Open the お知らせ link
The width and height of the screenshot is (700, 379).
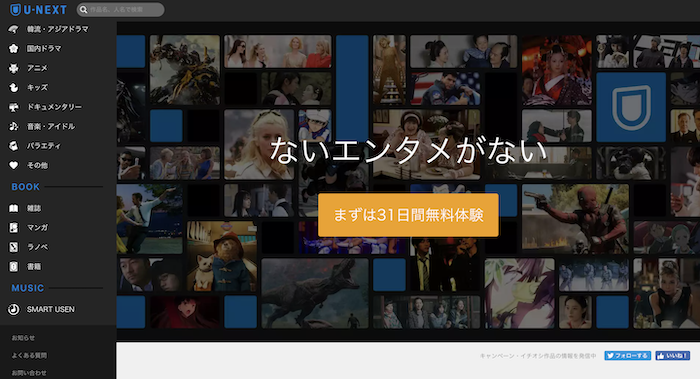click(23, 338)
